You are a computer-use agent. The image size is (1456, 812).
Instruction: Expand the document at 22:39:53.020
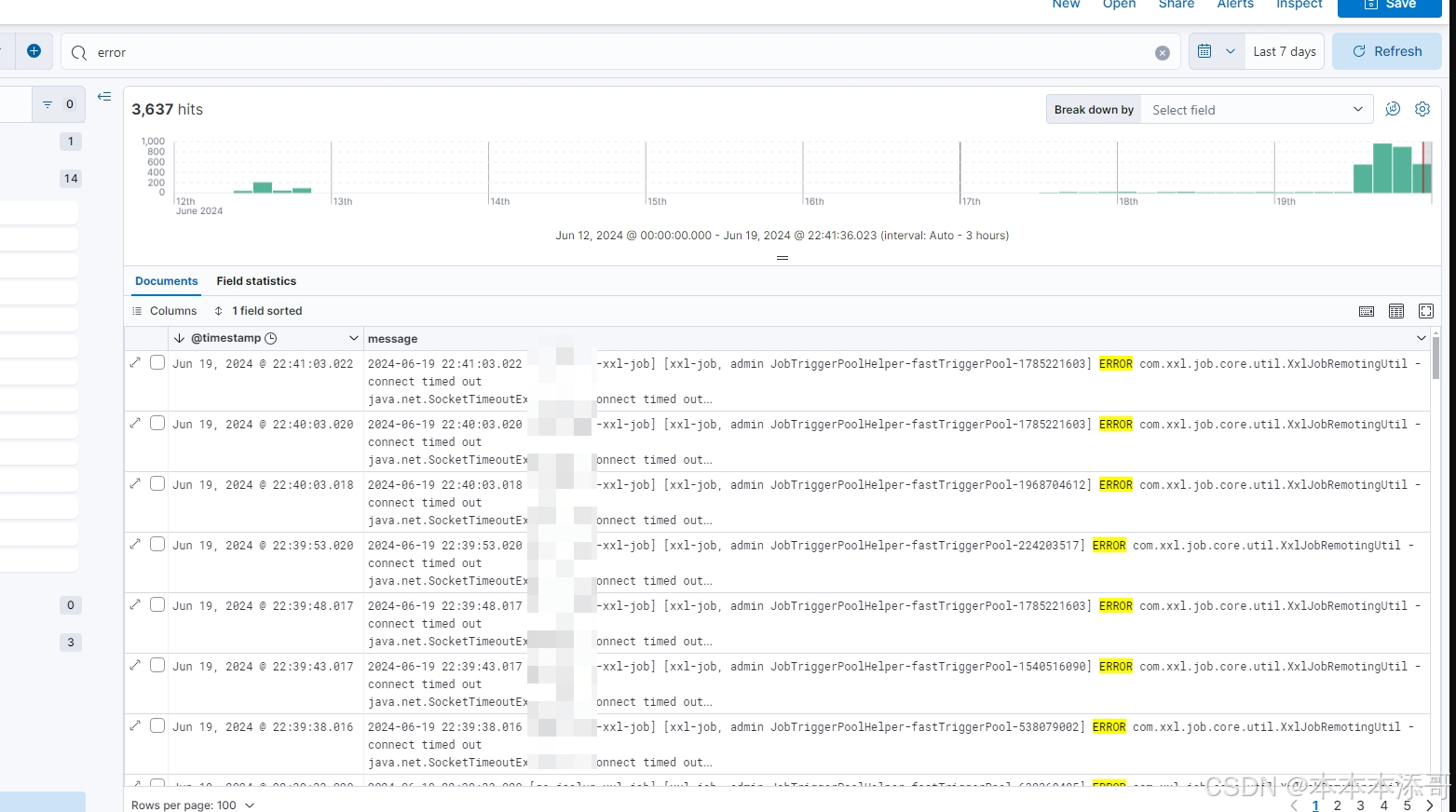coord(135,544)
